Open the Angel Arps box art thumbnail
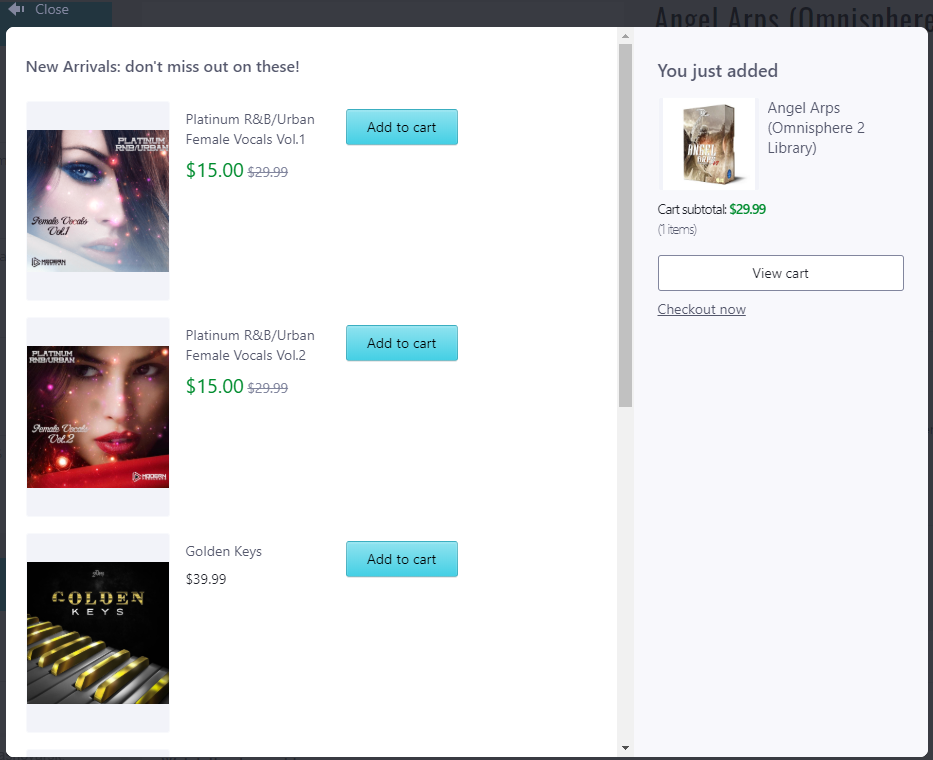 tap(709, 144)
